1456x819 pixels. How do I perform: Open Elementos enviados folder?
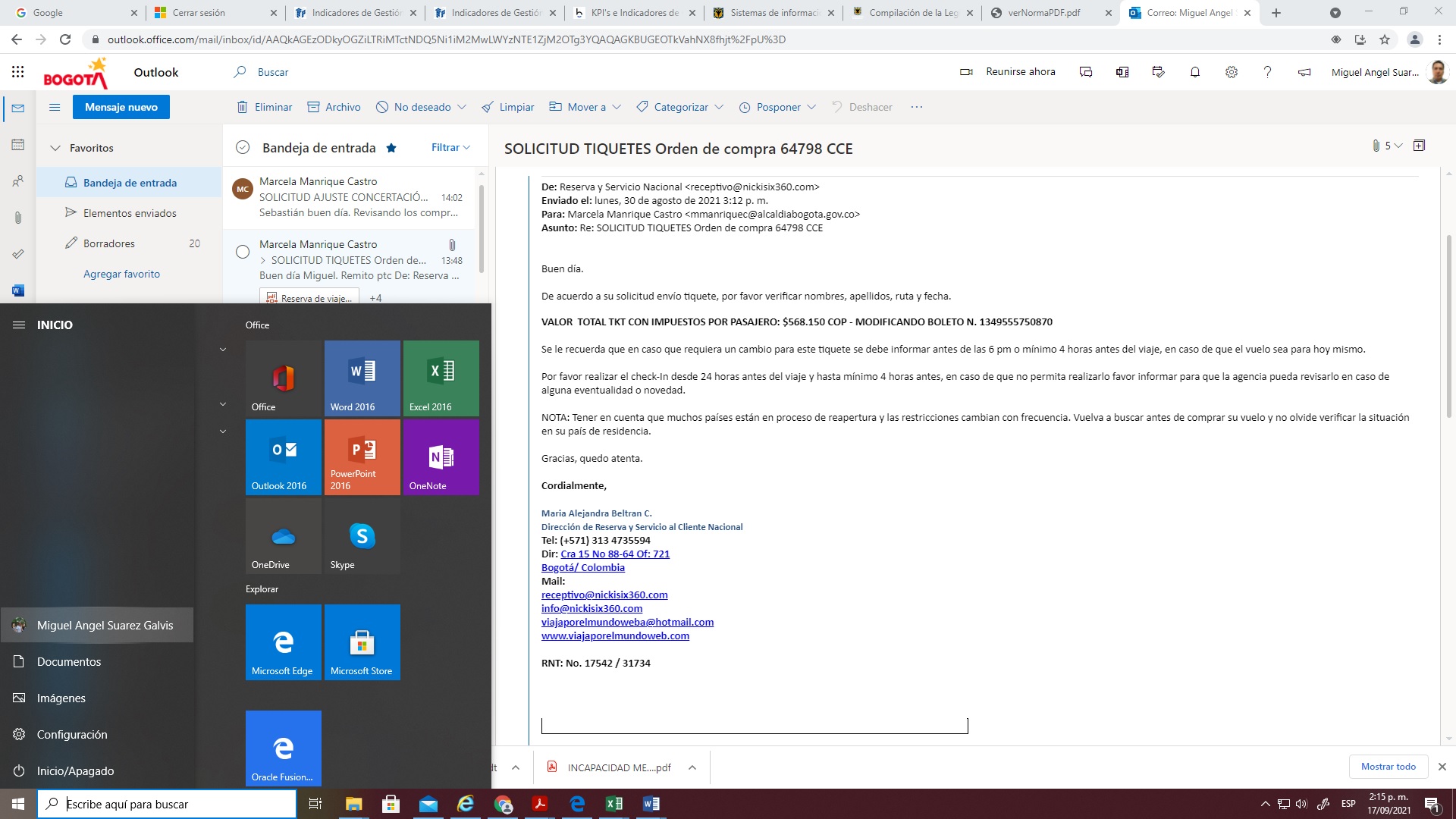130,213
